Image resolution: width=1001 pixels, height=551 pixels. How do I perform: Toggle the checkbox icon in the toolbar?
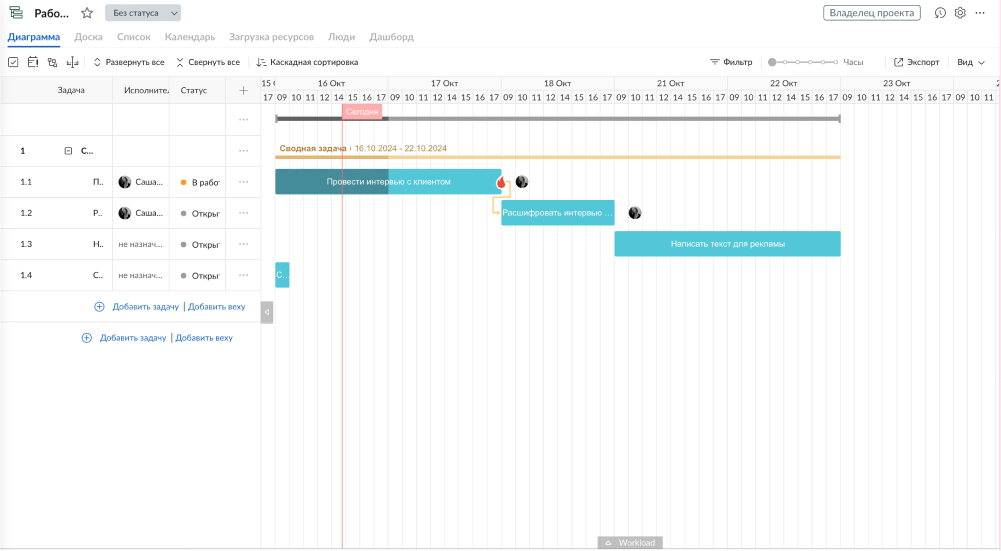pos(13,62)
